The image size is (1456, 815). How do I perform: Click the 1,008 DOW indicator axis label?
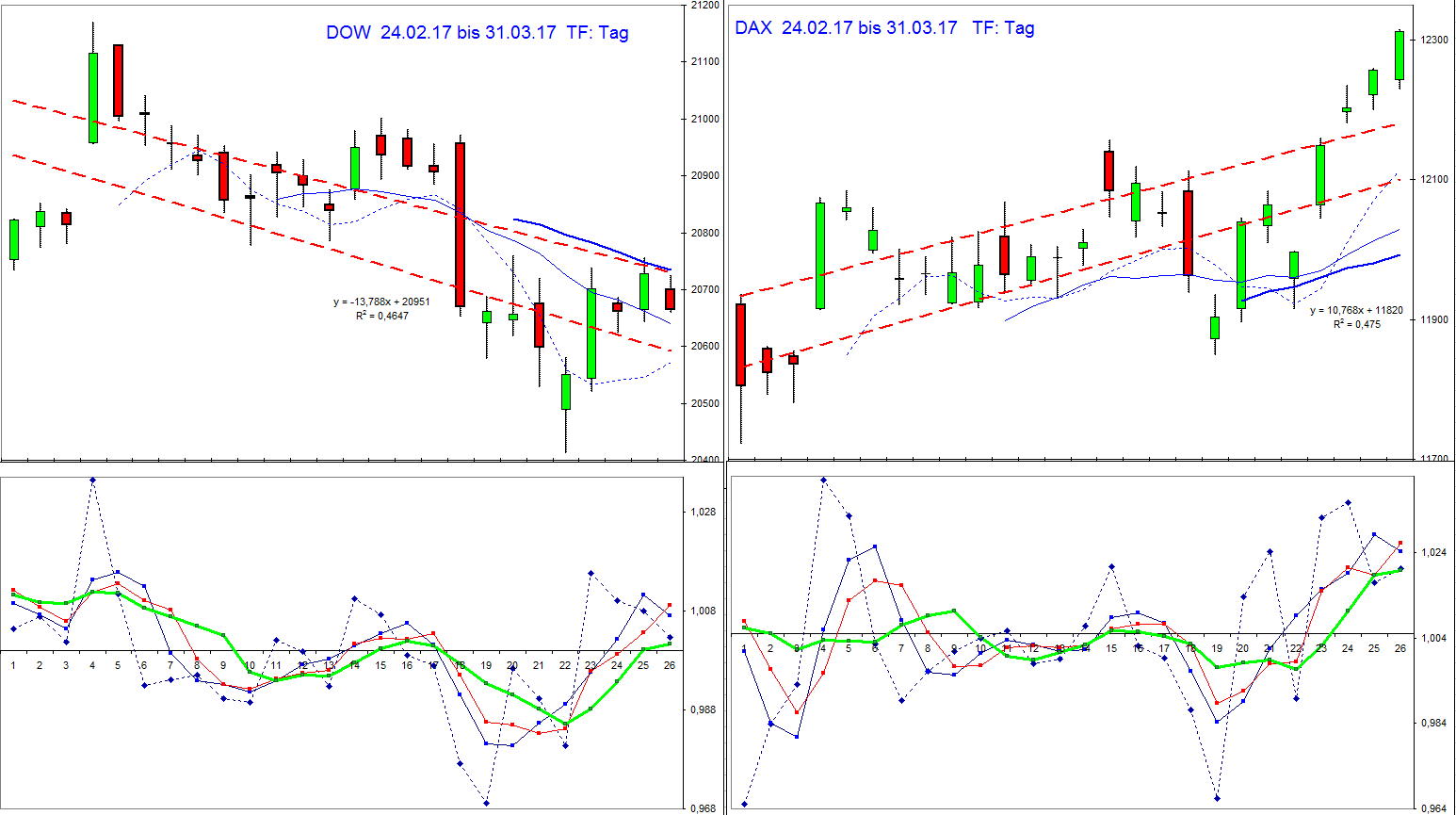[703, 611]
